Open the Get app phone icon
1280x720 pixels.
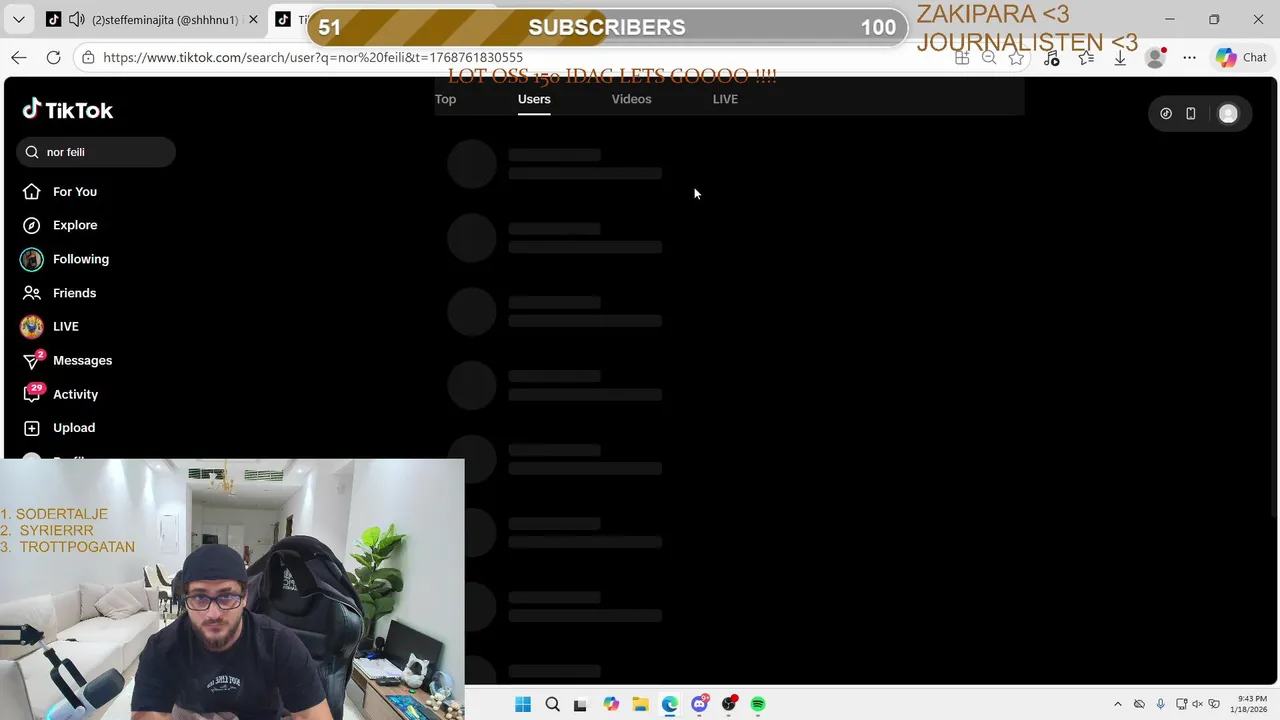pyautogui.click(x=1190, y=114)
